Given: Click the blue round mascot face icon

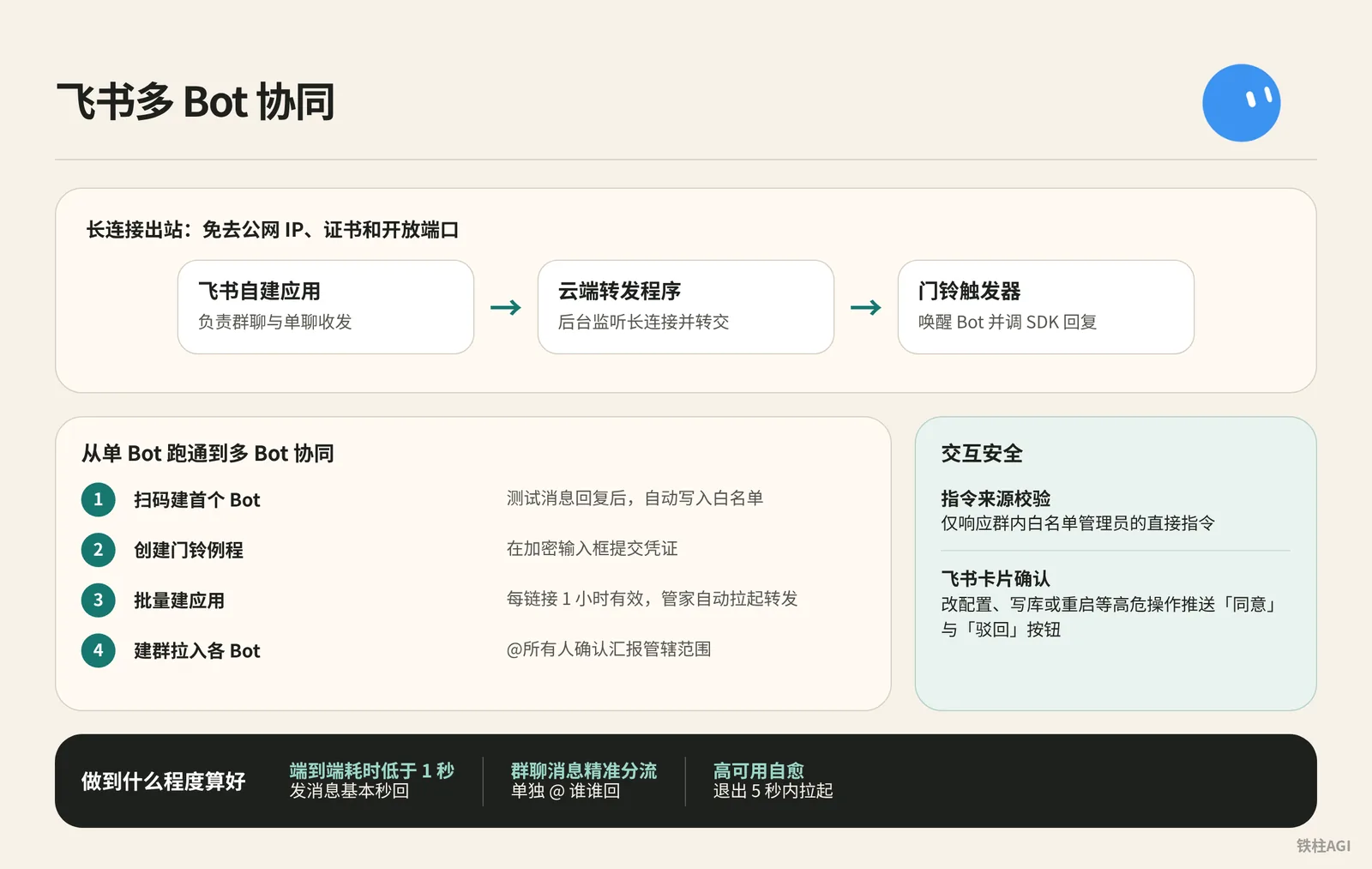Looking at the screenshot, I should point(1241,103).
